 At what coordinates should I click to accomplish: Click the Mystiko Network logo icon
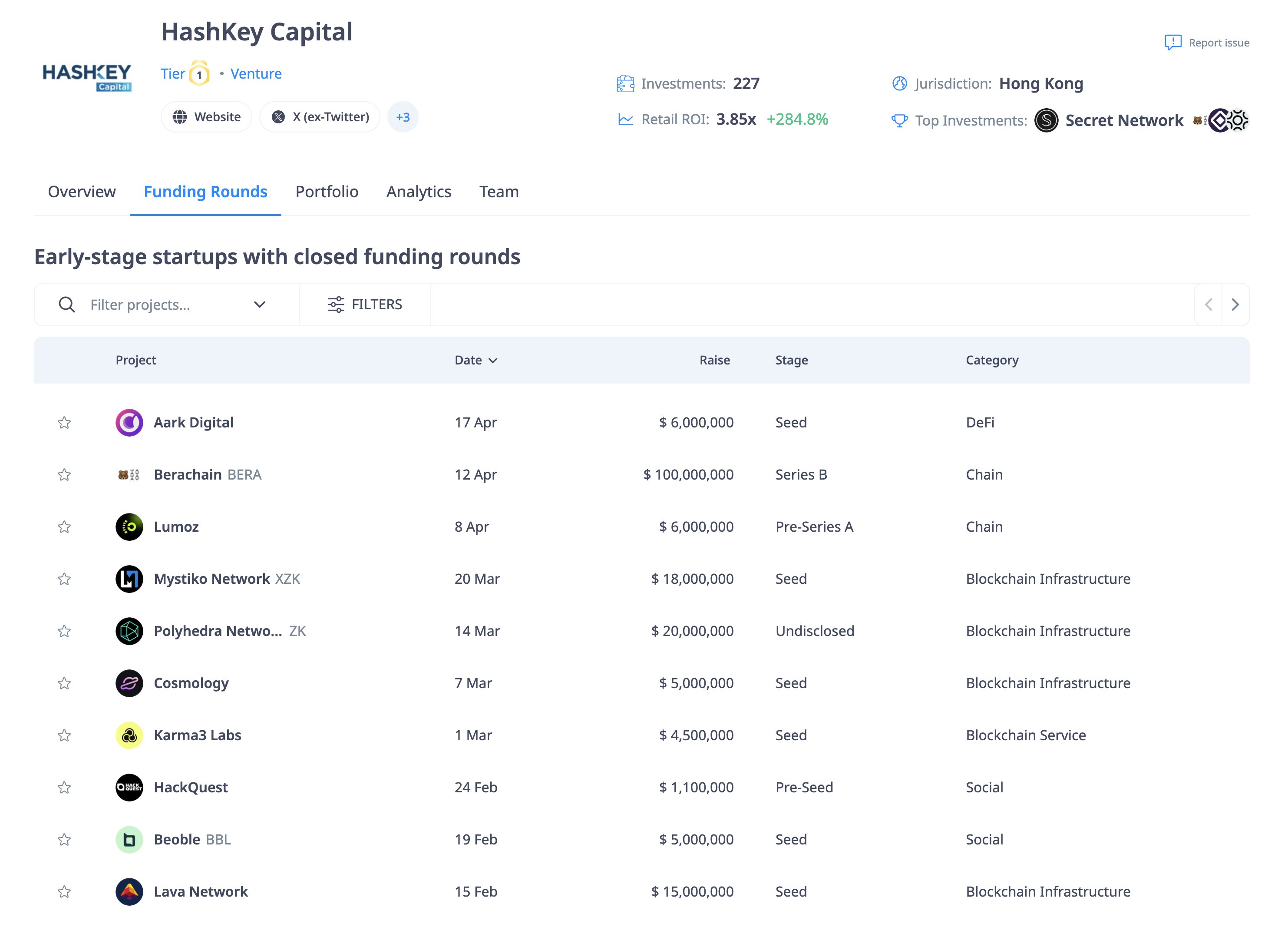coord(129,579)
